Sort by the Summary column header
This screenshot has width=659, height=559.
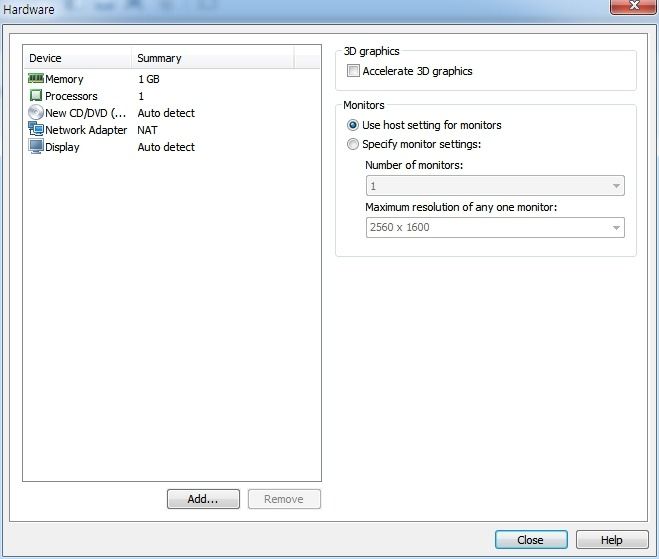pyautogui.click(x=213, y=58)
